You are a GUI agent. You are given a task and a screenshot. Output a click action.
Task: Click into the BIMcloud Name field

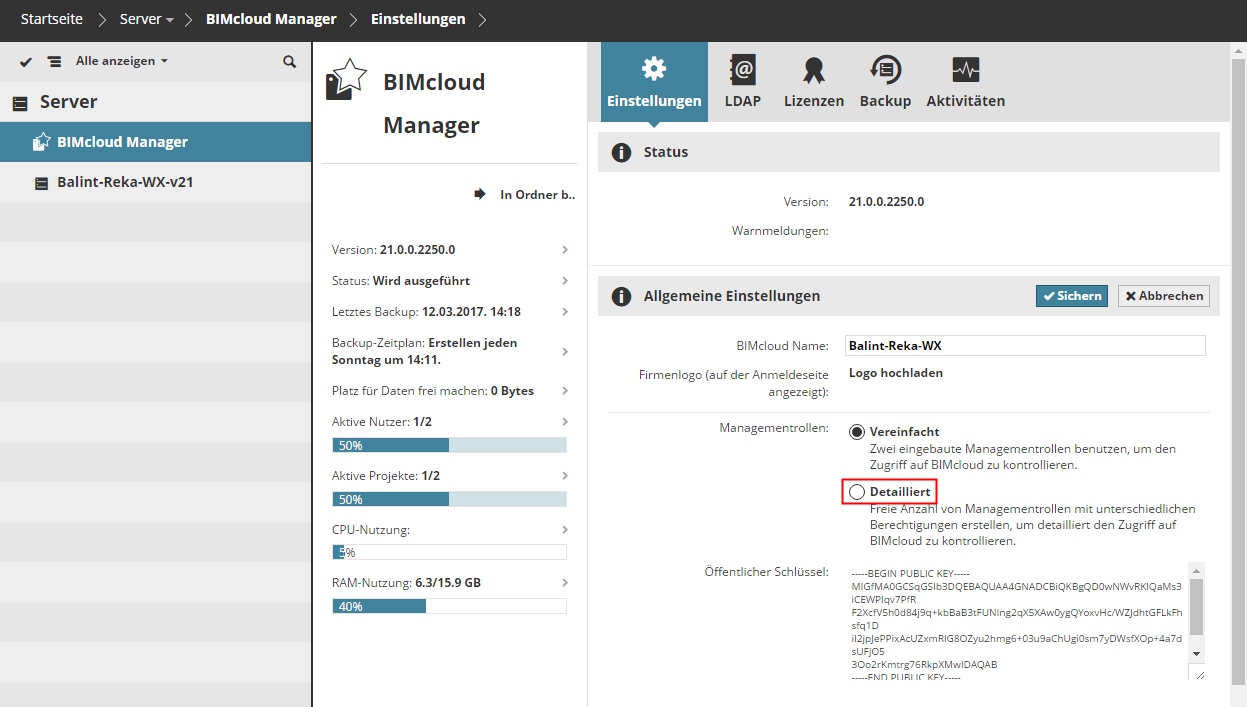[x=1025, y=345]
